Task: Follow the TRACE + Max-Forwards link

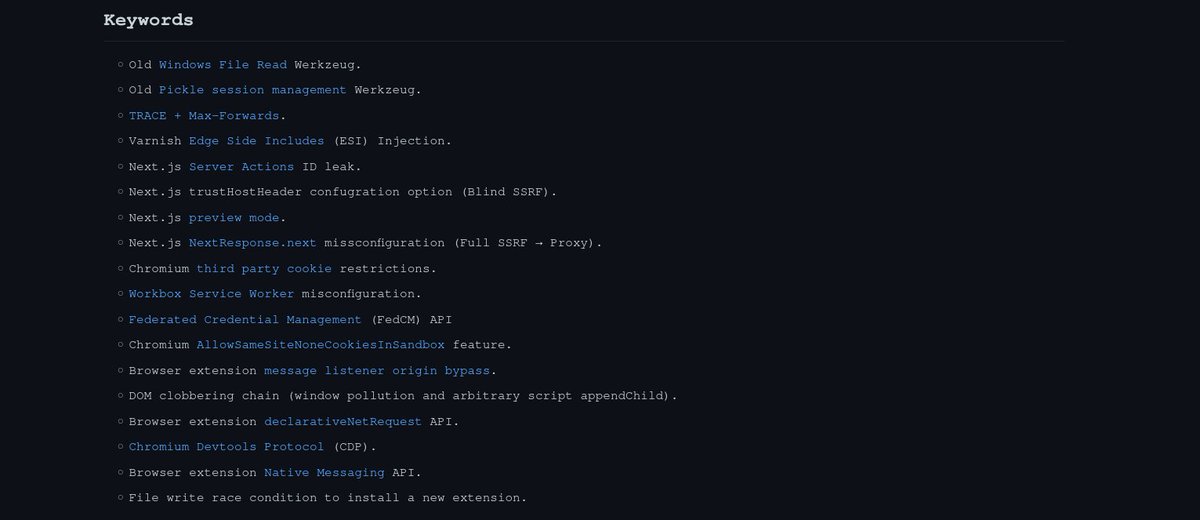Action: 204,115
